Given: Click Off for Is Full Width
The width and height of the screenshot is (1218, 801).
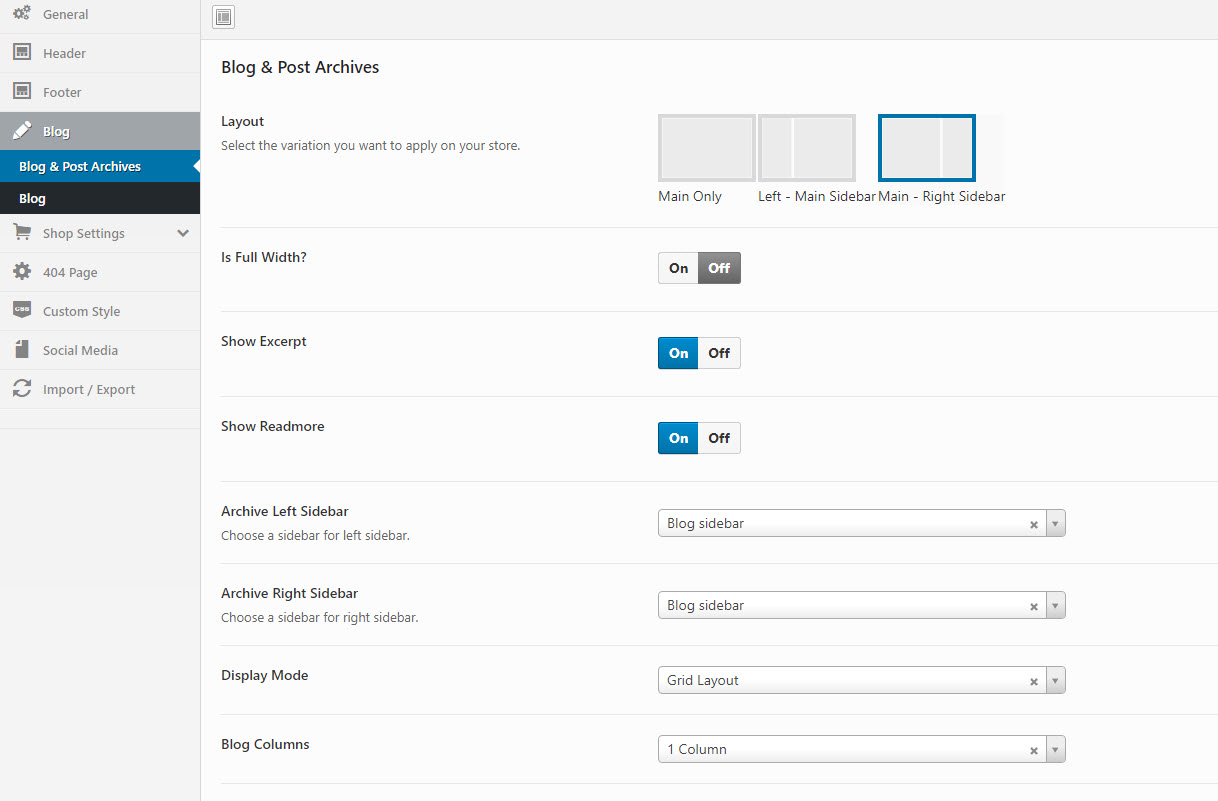Looking at the screenshot, I should click(719, 268).
